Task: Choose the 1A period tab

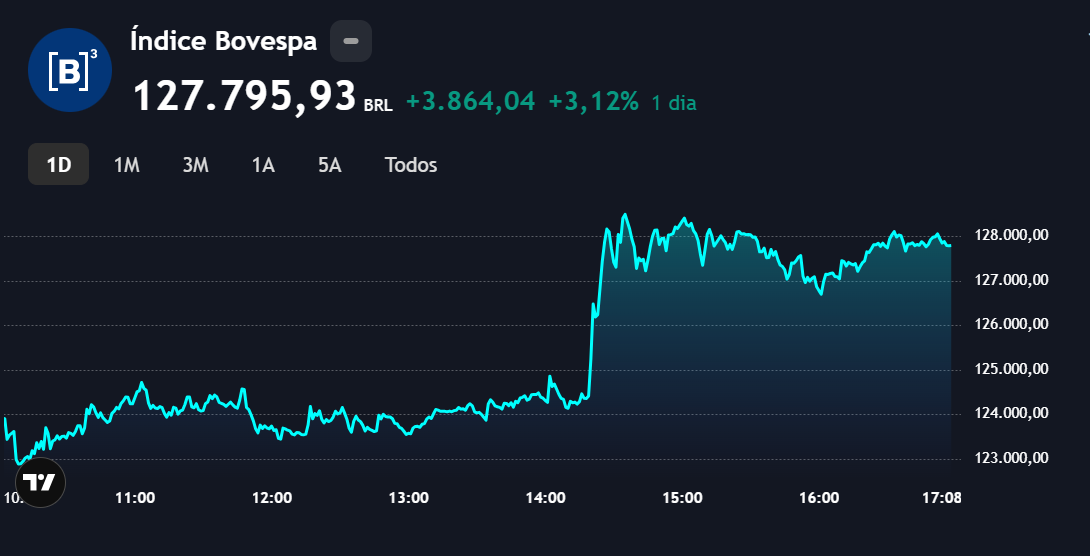Action: coord(263,165)
